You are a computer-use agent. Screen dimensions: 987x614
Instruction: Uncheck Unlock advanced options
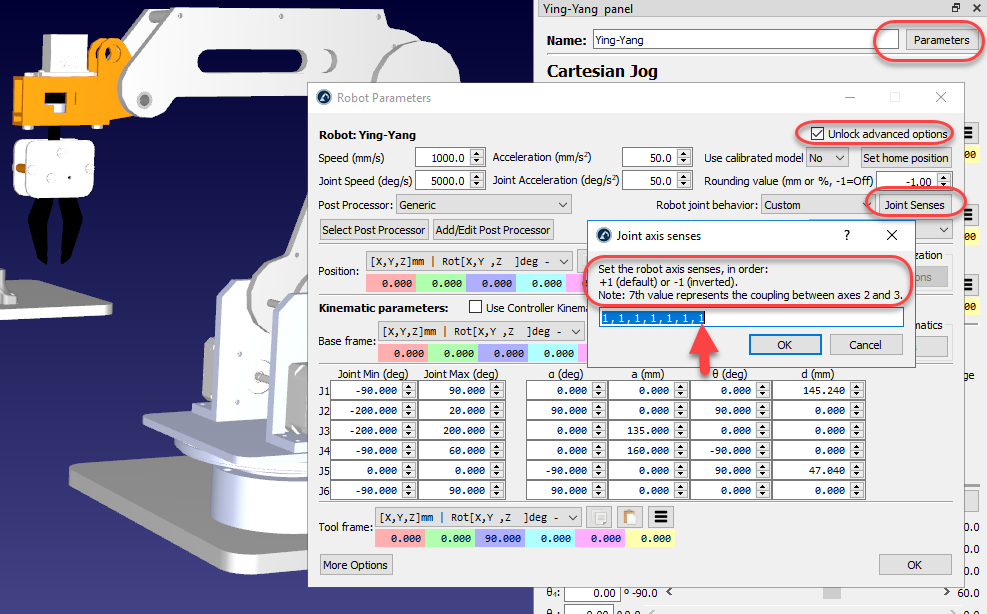point(818,134)
